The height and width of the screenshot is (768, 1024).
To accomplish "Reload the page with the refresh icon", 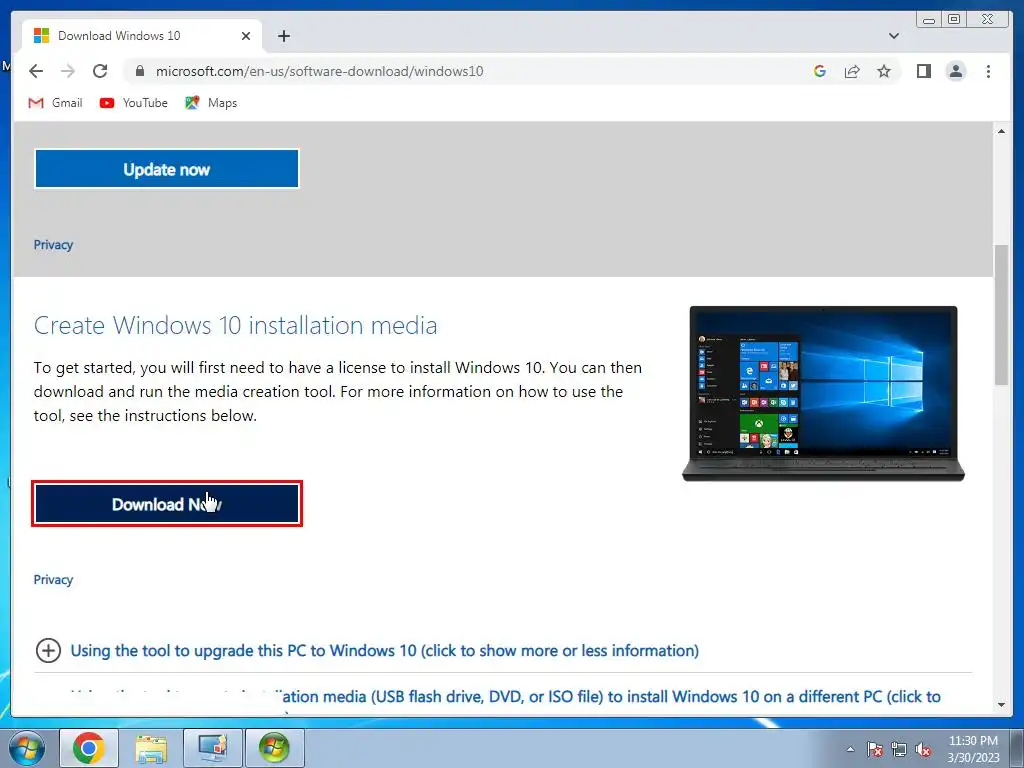I will (100, 71).
